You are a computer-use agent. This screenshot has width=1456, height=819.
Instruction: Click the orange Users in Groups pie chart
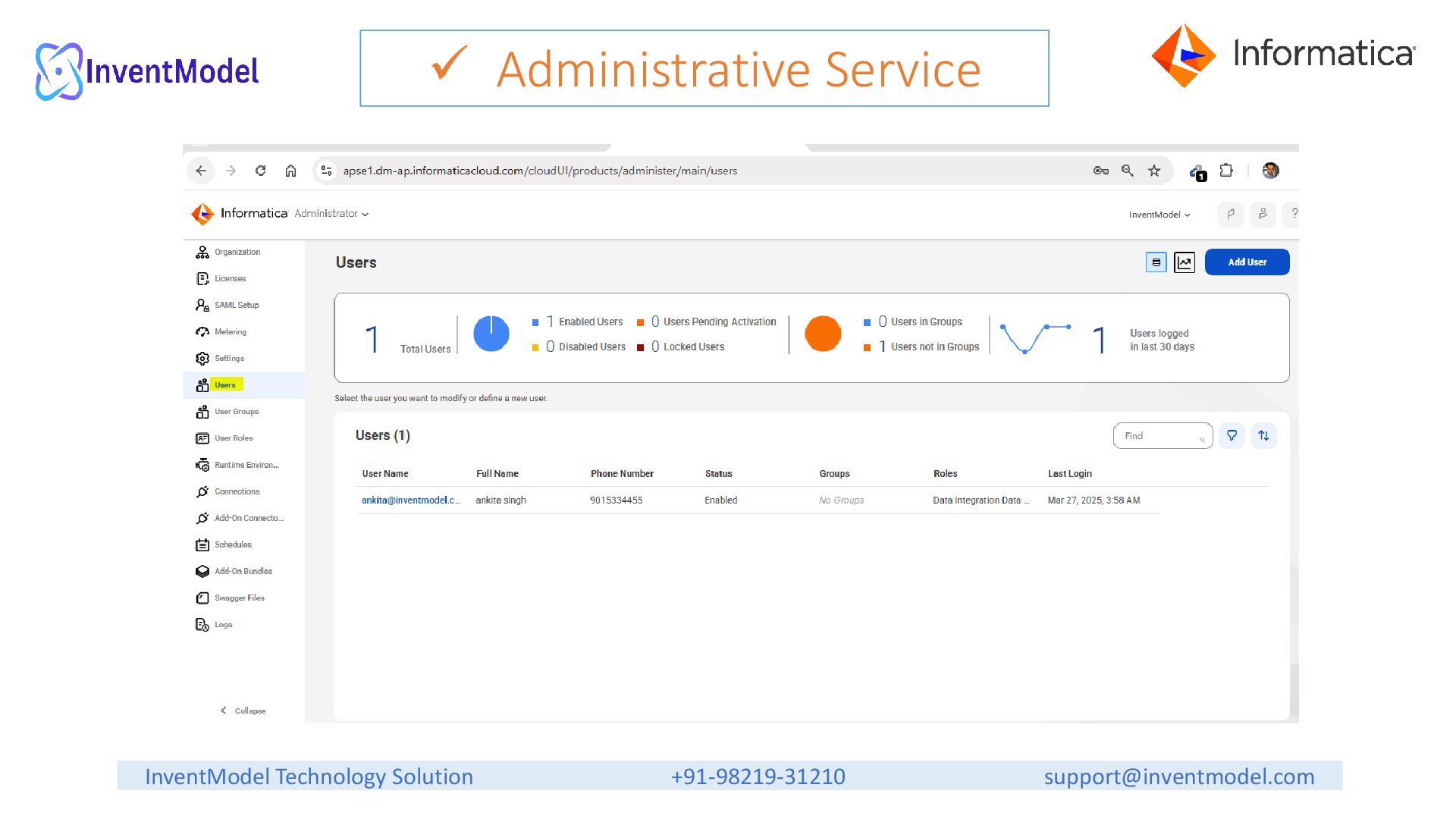click(823, 334)
